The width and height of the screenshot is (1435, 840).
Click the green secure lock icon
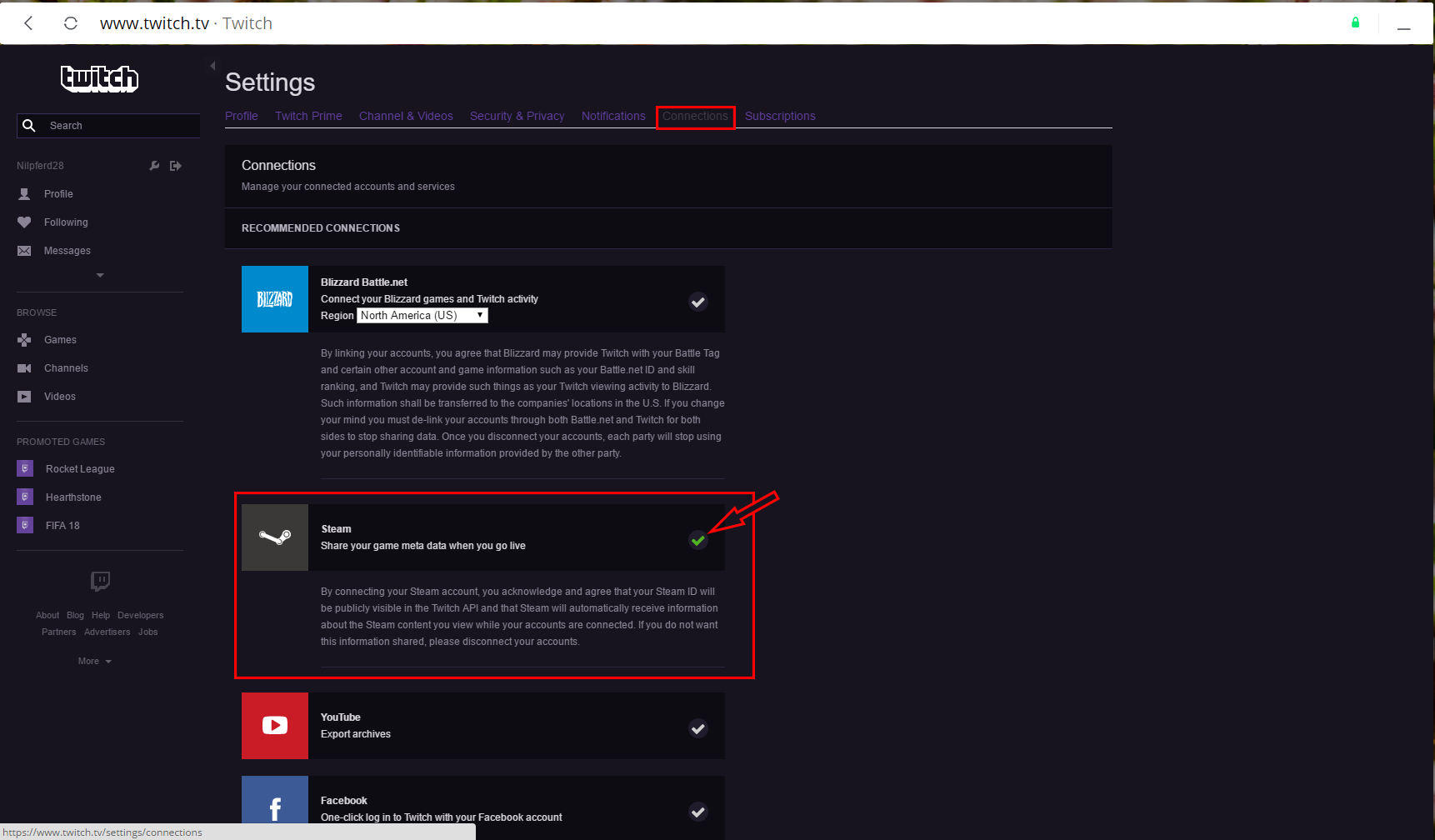coord(1355,22)
